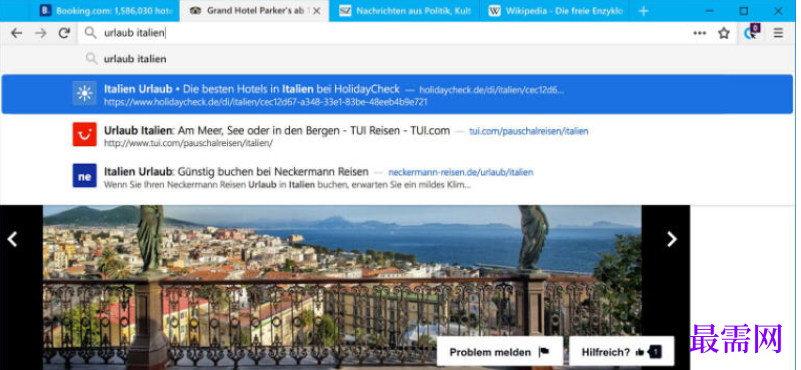Open the Cliqz extension icon with badge
The width and height of the screenshot is (801, 370).
point(751,32)
